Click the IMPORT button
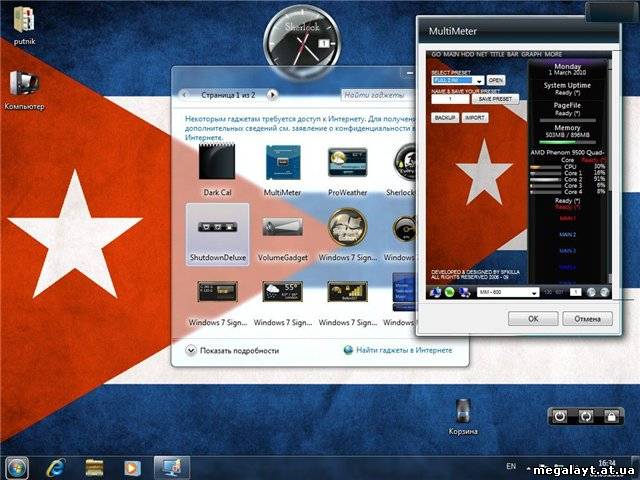The height and width of the screenshot is (480, 640). (x=474, y=118)
